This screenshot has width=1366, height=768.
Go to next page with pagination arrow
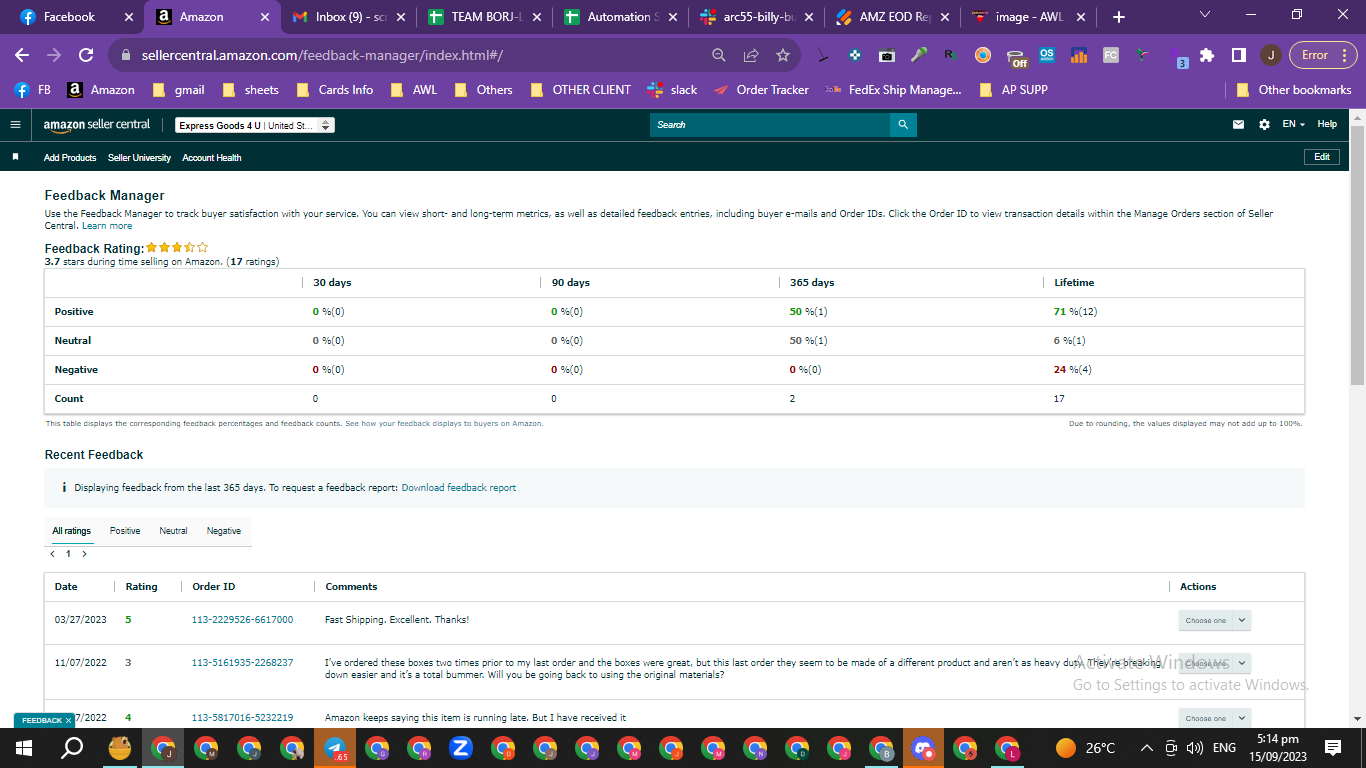pos(84,554)
